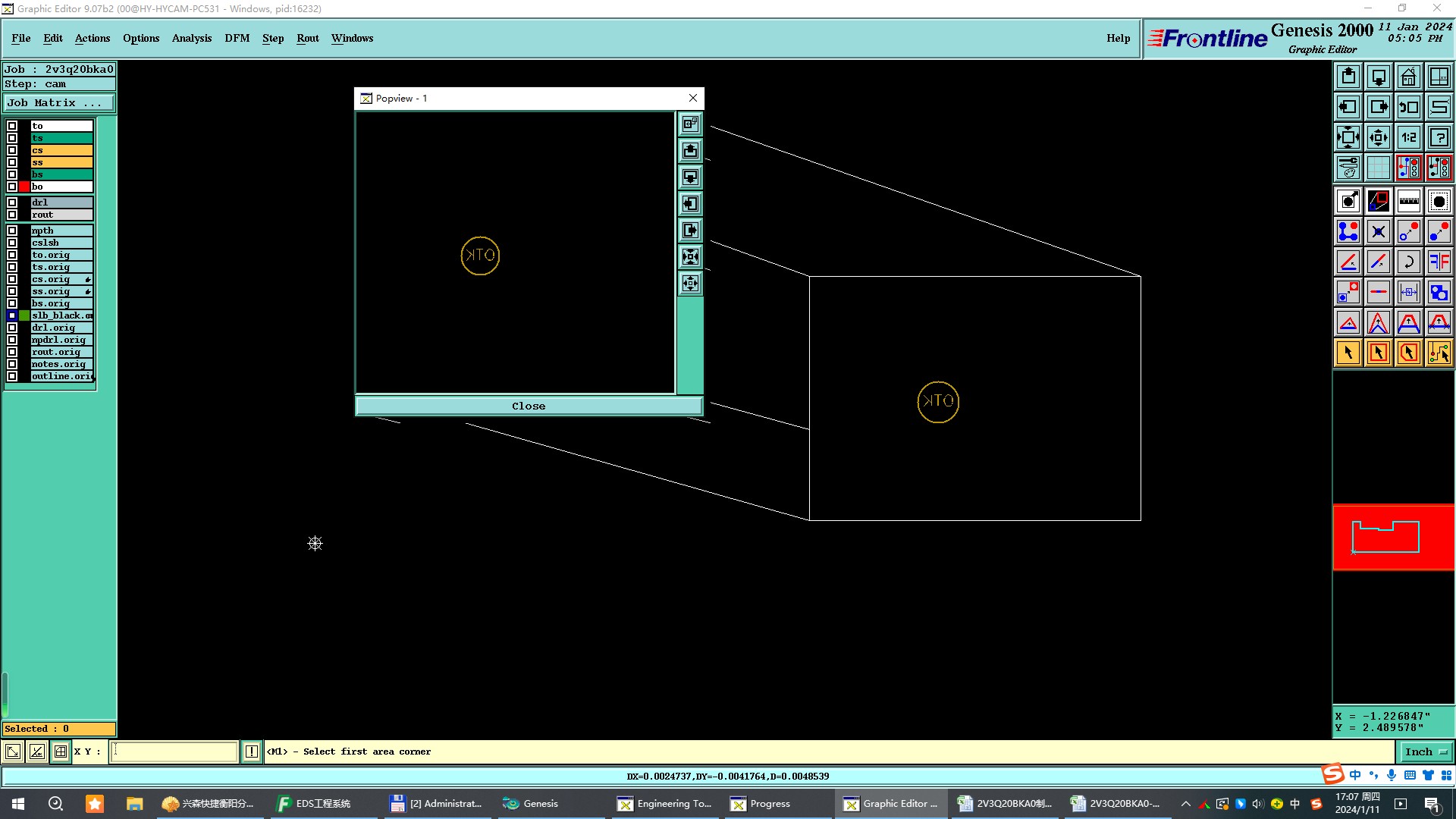The height and width of the screenshot is (819, 1456).
Task: Select the 'mpdrl.orig' layer row
Action: (x=61, y=340)
